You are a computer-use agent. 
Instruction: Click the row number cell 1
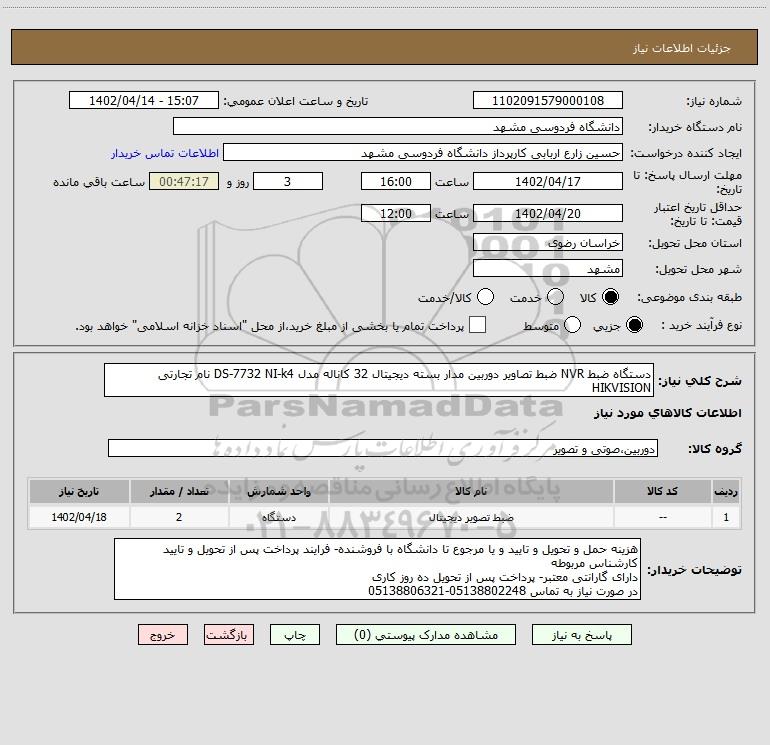pyautogui.click(x=726, y=518)
